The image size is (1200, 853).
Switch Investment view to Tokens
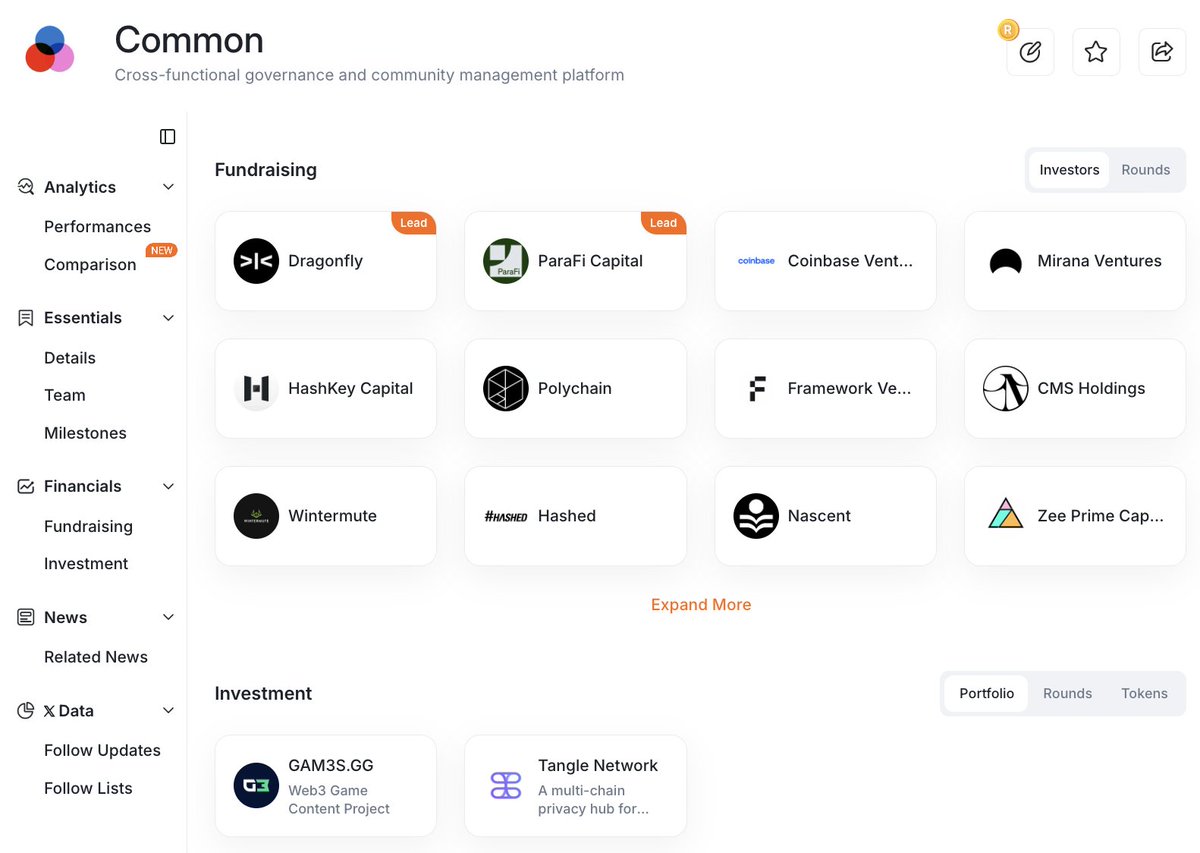pyautogui.click(x=1144, y=693)
